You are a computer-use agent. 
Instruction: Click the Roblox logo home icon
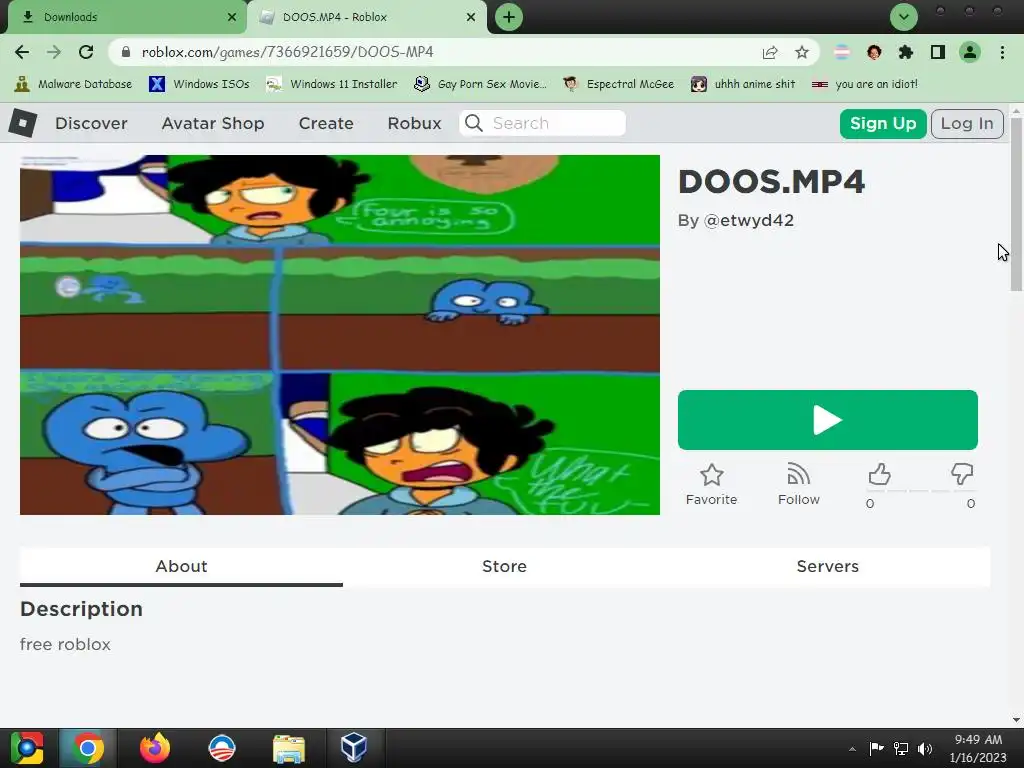[23, 123]
